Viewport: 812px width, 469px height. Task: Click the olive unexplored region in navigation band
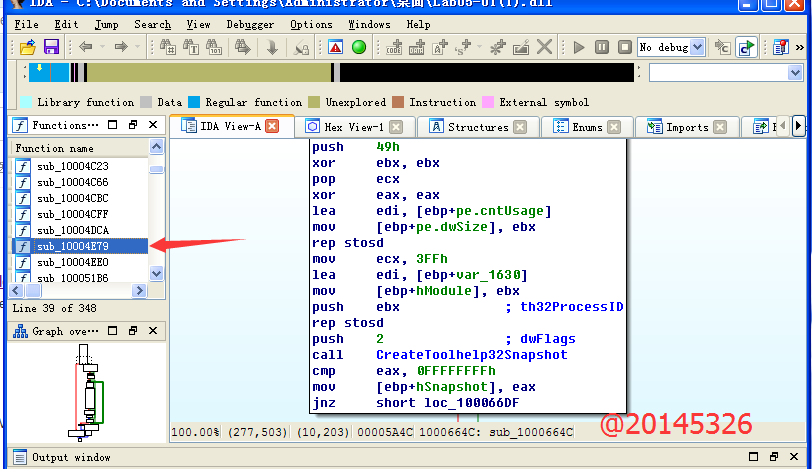210,73
